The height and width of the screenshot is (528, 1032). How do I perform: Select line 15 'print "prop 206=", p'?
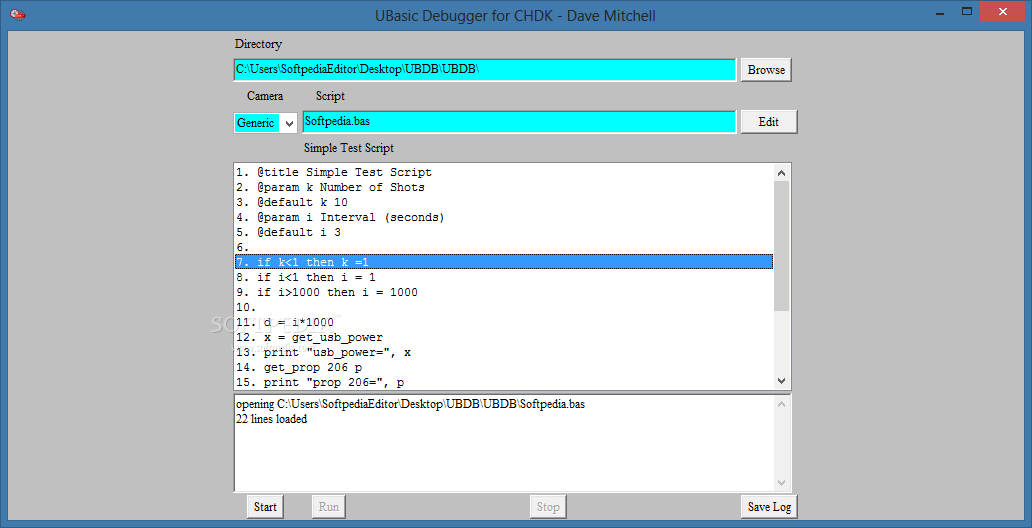[504, 382]
